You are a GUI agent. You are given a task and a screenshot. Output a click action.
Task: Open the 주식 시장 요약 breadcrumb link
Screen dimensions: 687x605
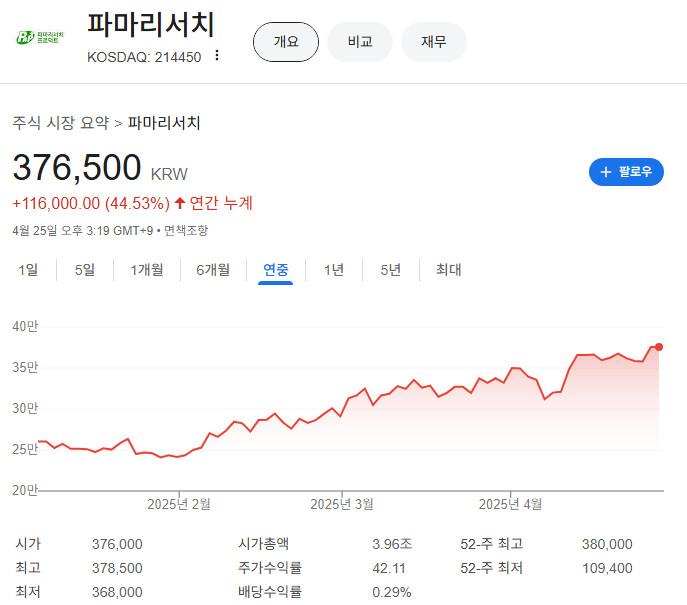[x=60, y=123]
